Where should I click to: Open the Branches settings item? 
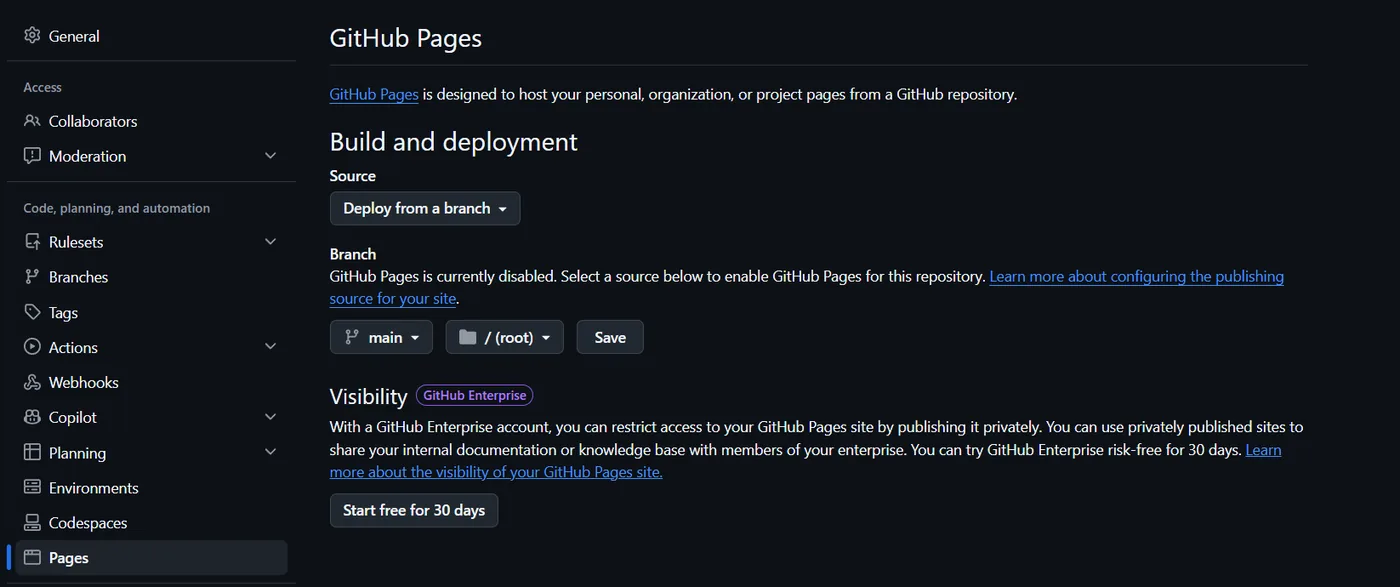click(151, 277)
